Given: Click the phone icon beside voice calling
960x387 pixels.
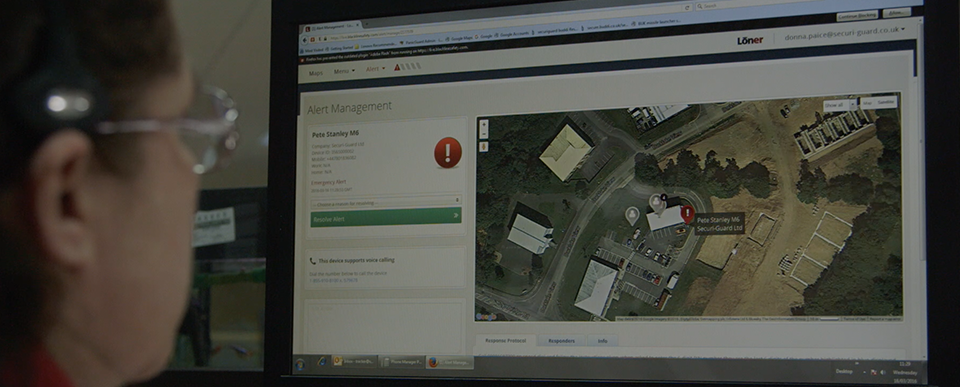Looking at the screenshot, I should point(313,261).
